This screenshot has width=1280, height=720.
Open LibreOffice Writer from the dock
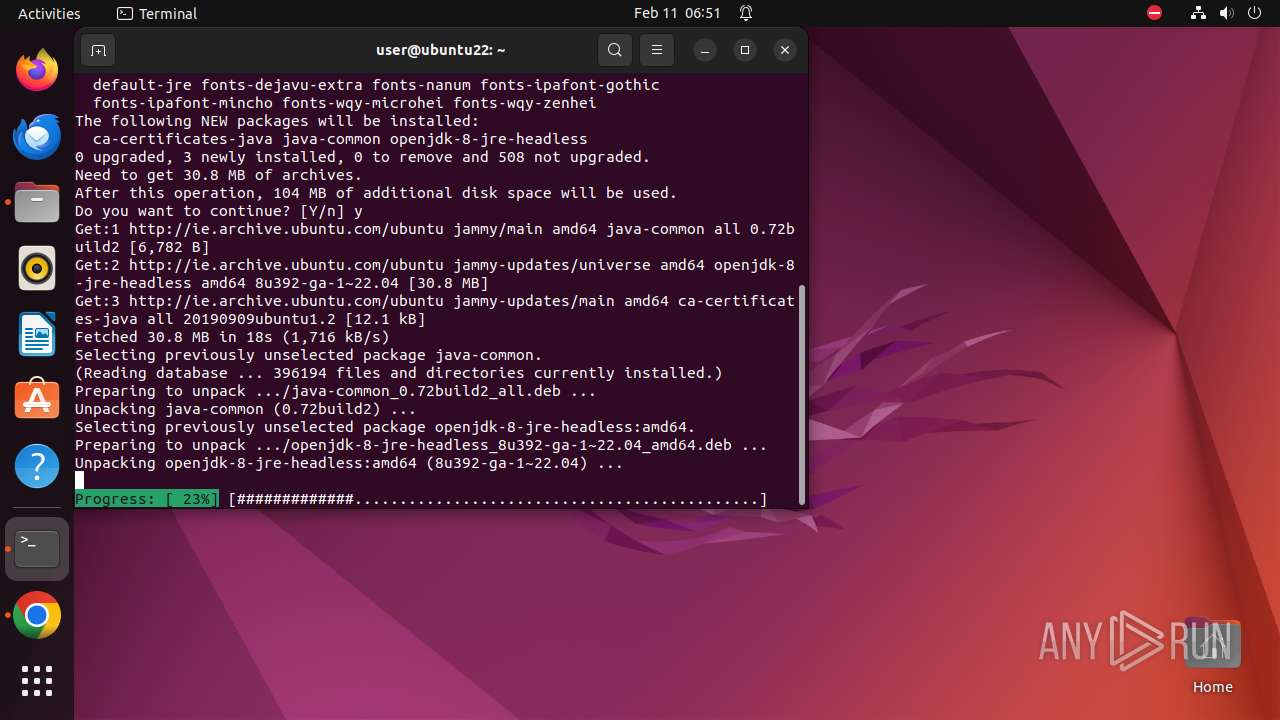37,334
